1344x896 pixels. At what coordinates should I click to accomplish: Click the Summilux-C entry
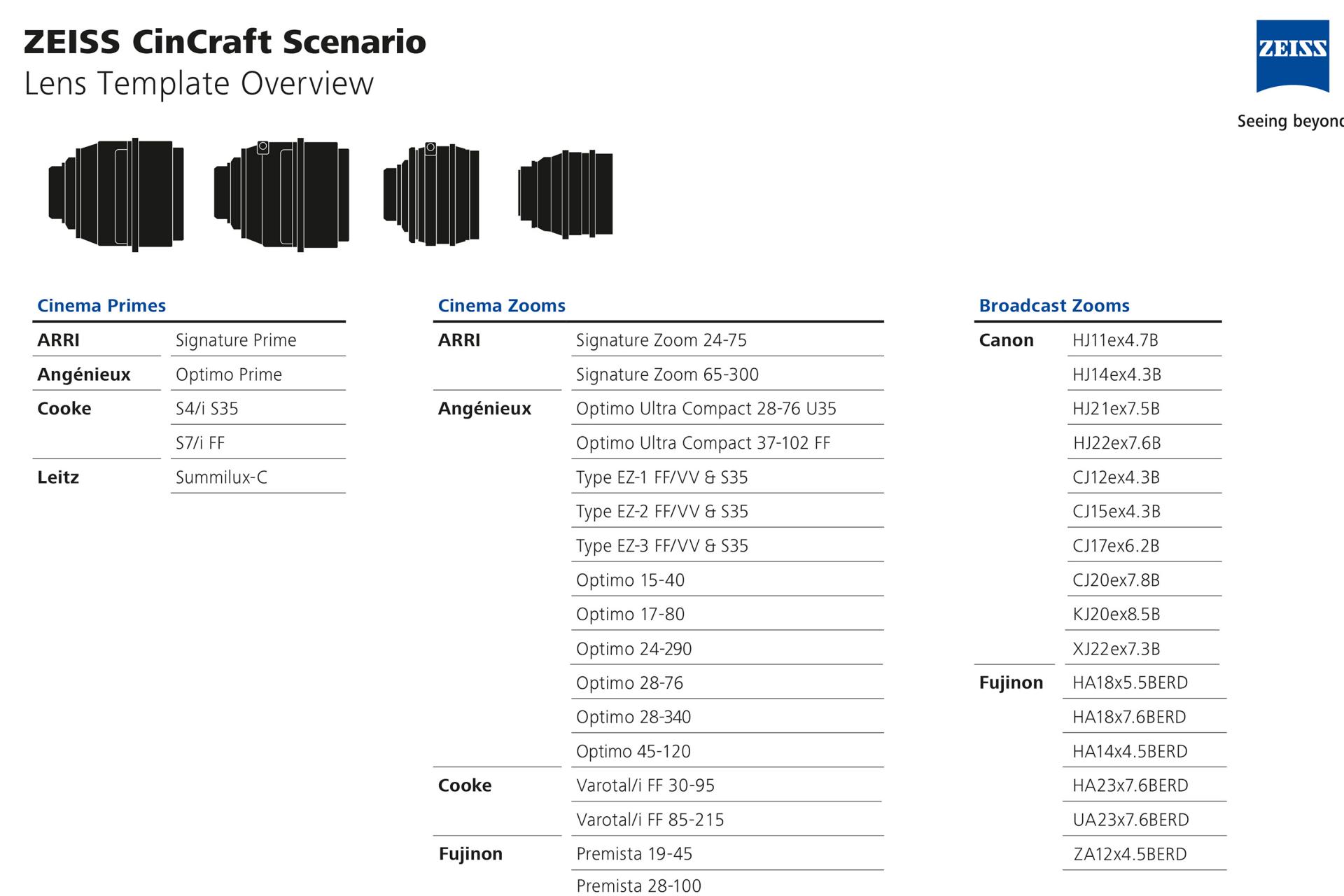coord(221,477)
